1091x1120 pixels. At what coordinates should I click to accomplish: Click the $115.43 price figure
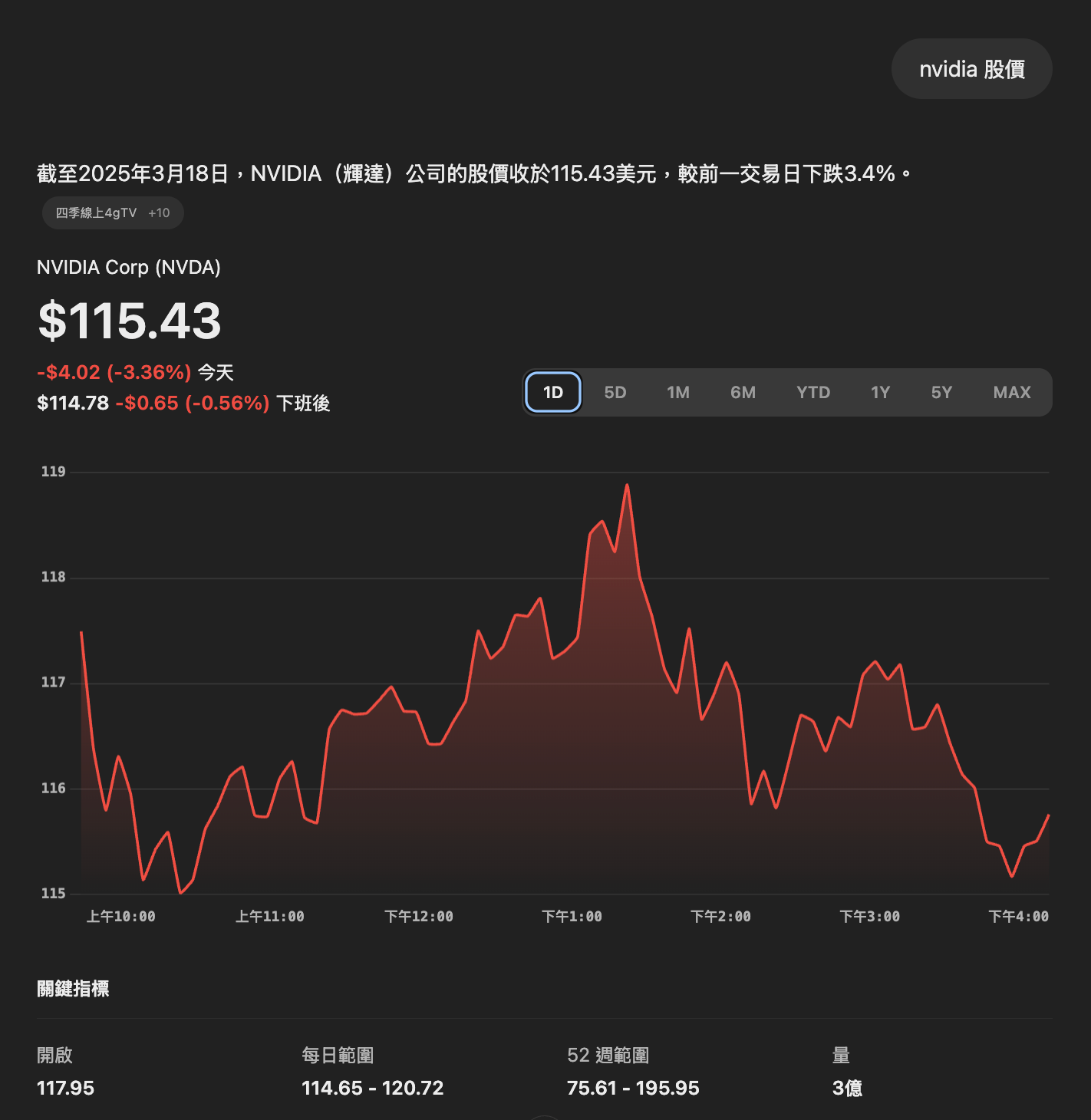[x=130, y=321]
